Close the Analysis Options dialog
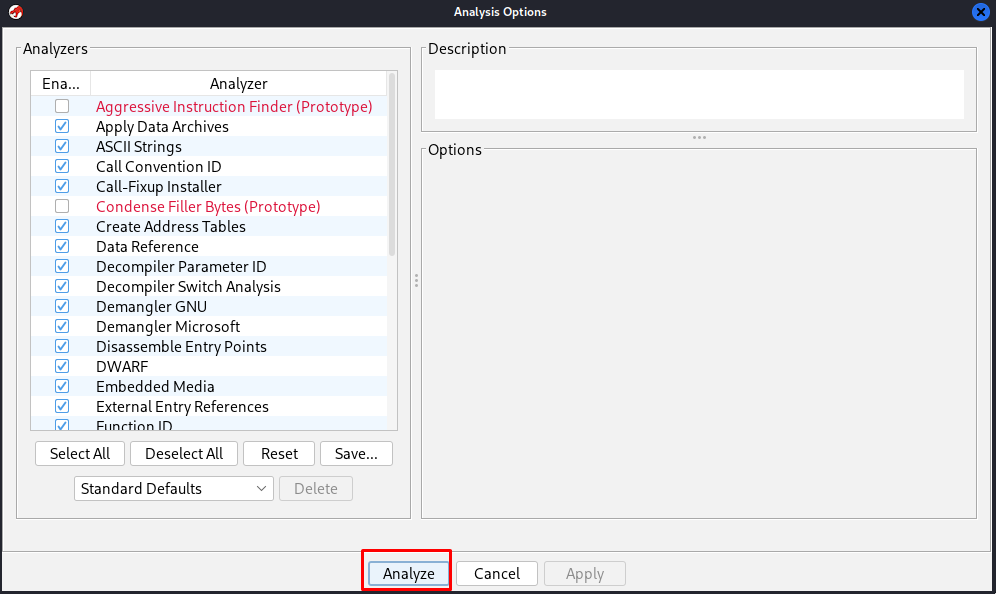The height and width of the screenshot is (594, 996). 981,12
